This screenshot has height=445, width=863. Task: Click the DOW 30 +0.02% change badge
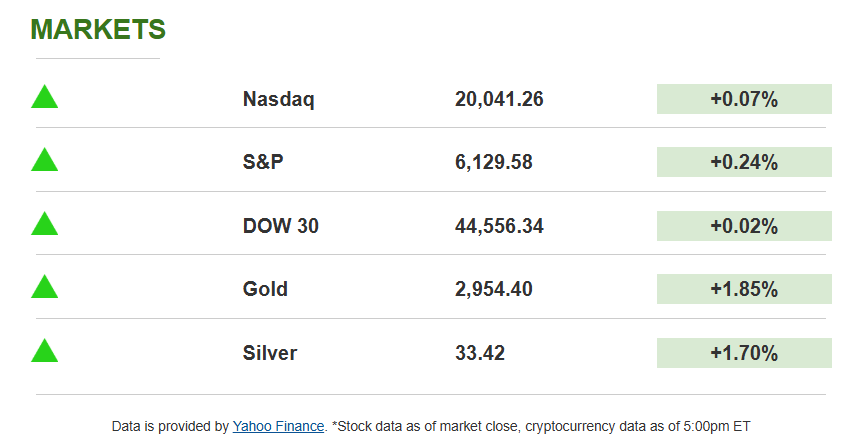[744, 226]
